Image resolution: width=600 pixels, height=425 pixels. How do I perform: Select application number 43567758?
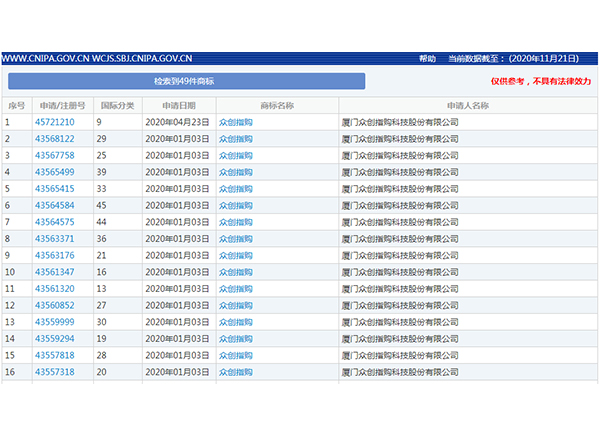coord(55,156)
